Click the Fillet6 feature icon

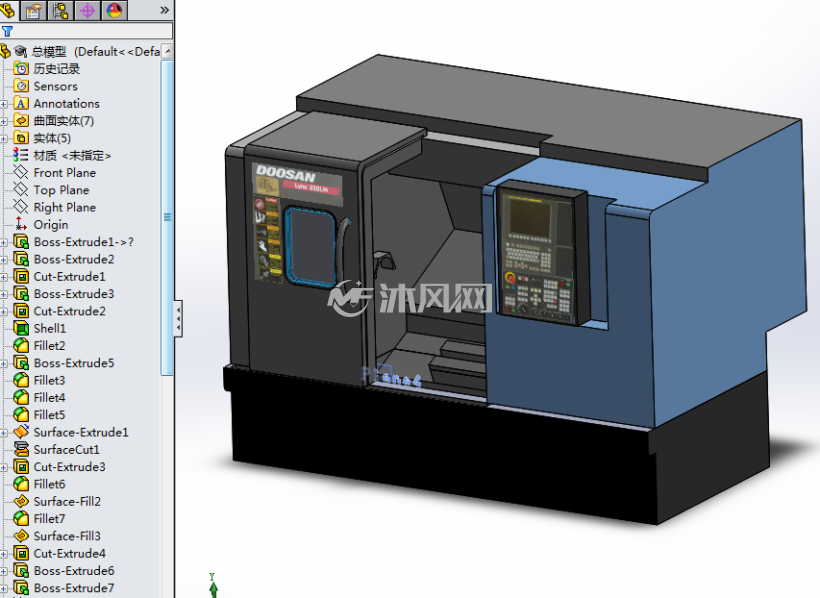click(21, 483)
